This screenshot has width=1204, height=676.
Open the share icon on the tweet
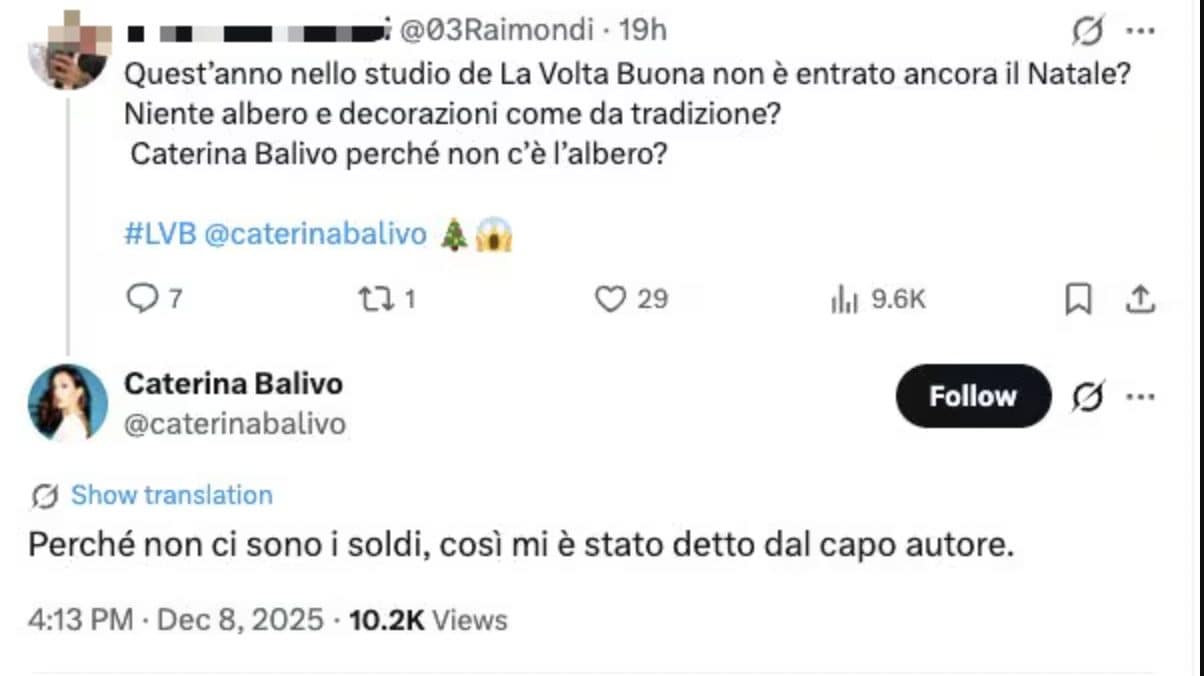(1142, 297)
